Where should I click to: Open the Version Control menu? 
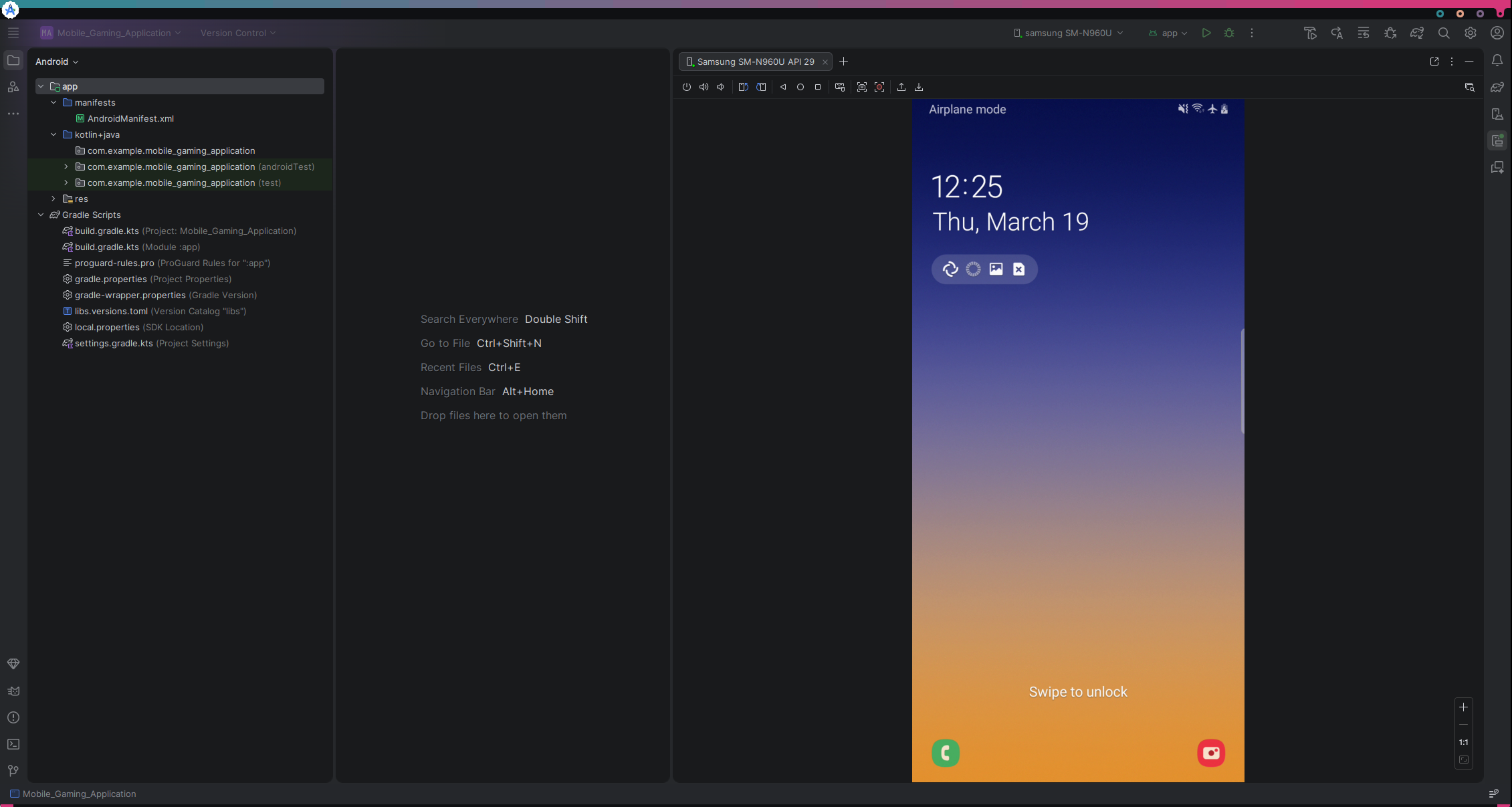[237, 33]
